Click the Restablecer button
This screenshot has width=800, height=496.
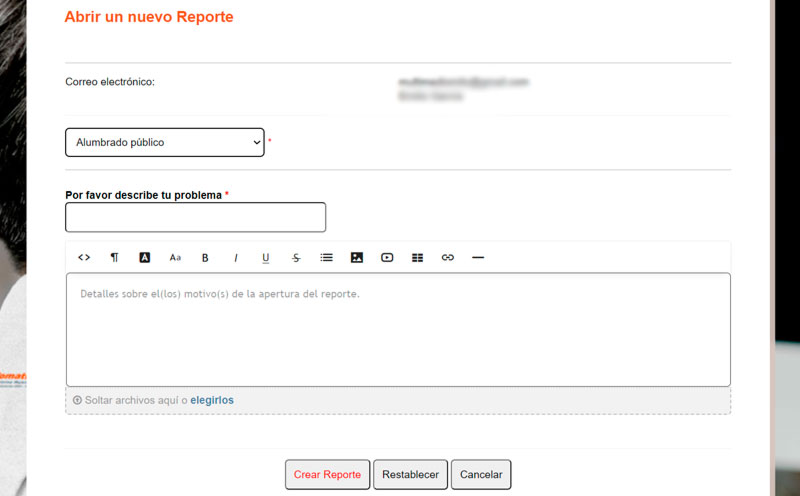tap(410, 475)
